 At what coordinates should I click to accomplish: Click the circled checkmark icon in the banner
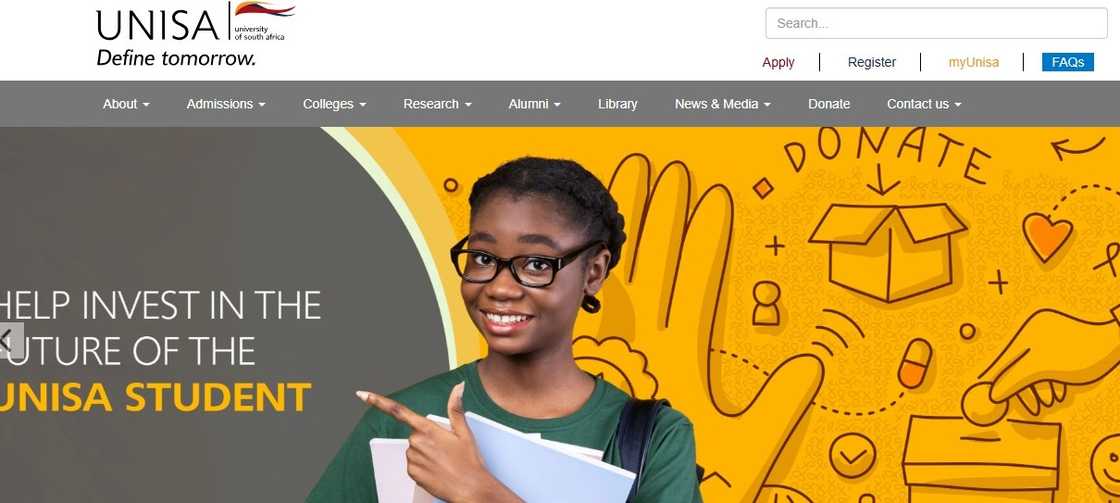click(852, 456)
